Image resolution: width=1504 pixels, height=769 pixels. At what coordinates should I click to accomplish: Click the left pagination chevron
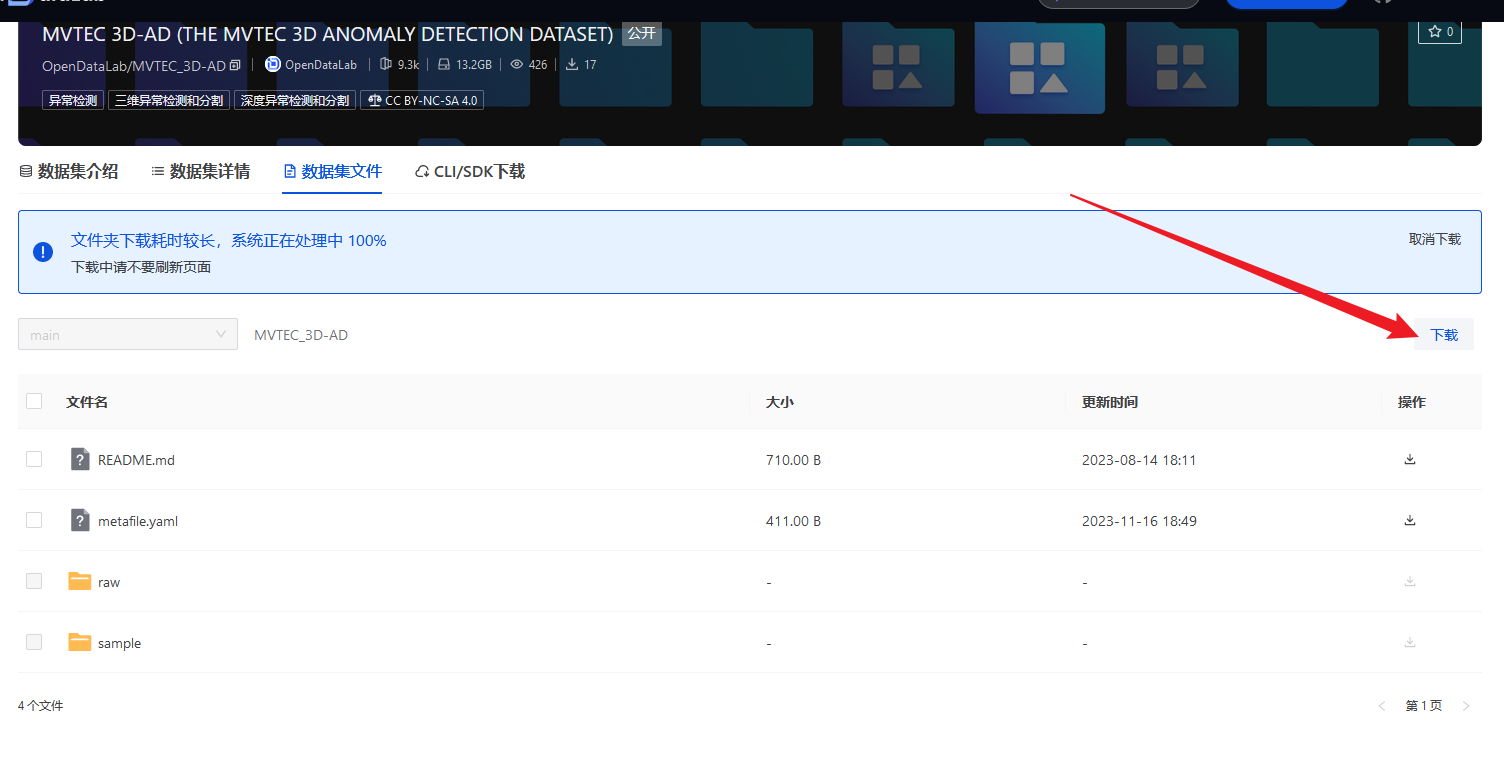1382,705
